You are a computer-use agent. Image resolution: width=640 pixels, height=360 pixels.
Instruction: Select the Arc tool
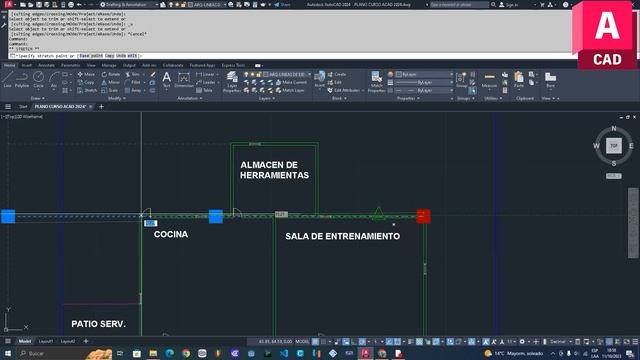tap(54, 79)
